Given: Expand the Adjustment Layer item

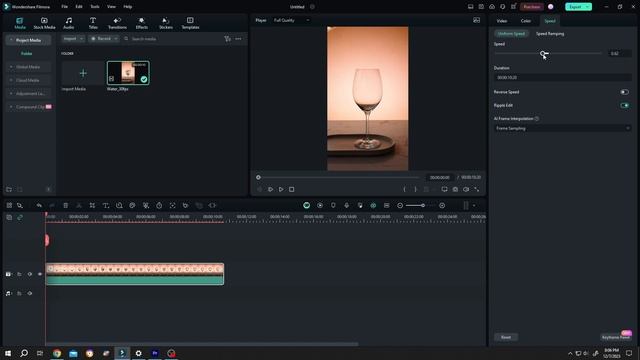Looking at the screenshot, I should coord(11,93).
